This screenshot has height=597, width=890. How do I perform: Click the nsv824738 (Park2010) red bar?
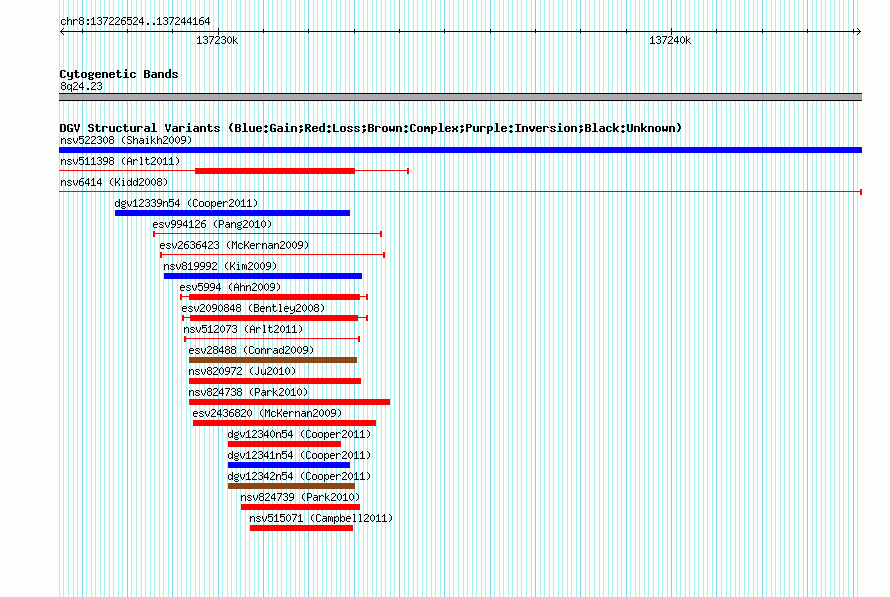[x=289, y=402]
